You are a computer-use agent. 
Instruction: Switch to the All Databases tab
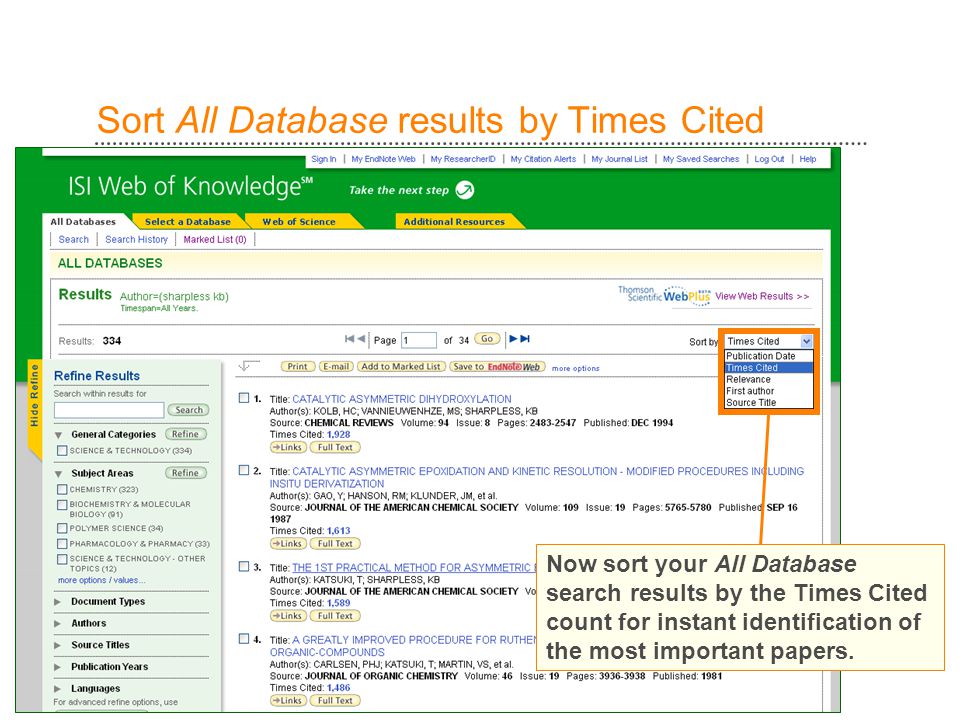point(83,222)
